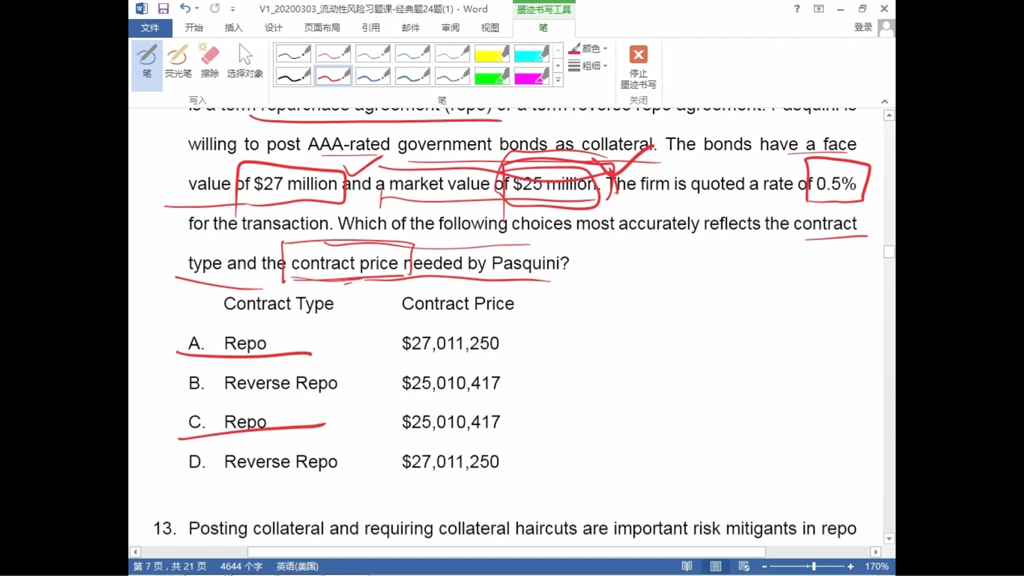Enable print layout view in status bar
Screen dimensions: 1024x576
tap(715, 567)
